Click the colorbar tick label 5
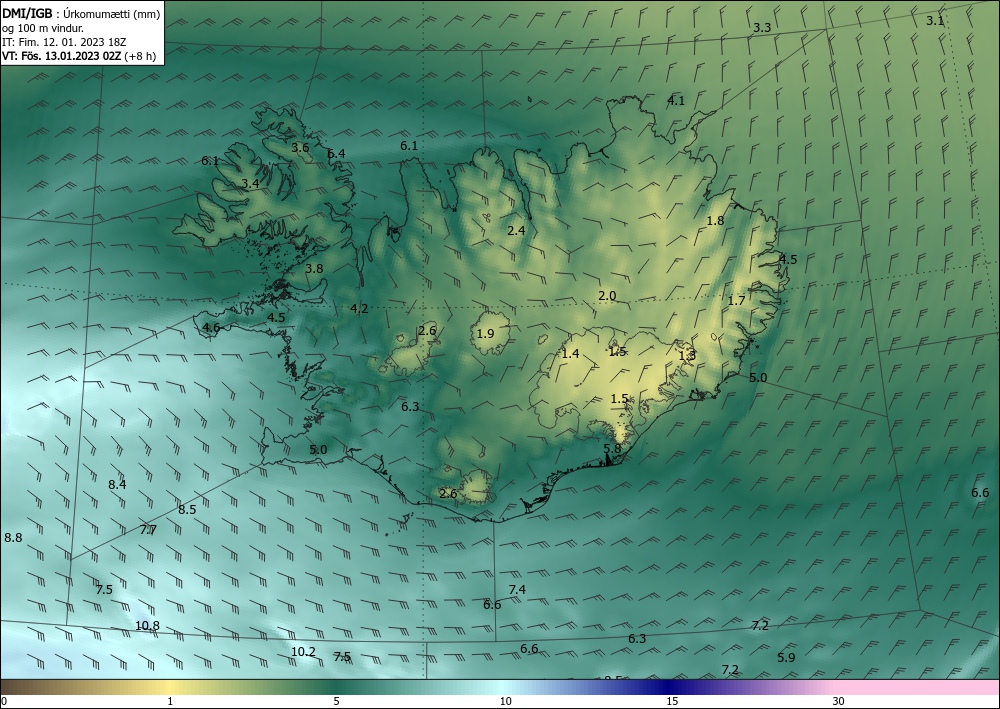The height and width of the screenshot is (709, 1000). (x=336, y=701)
